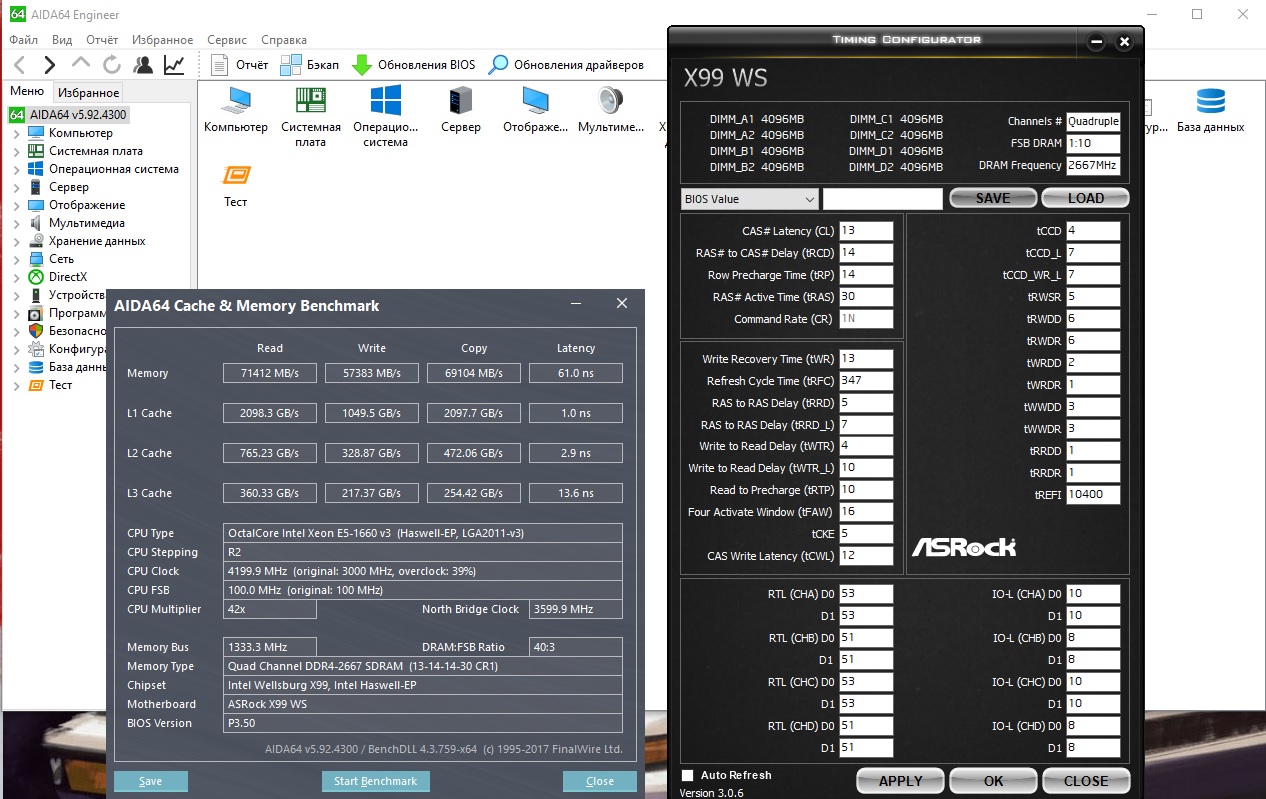Image resolution: width=1266 pixels, height=799 pixels.
Task: Open the Тест benchmark icon in main pane
Action: pyautogui.click(x=236, y=185)
